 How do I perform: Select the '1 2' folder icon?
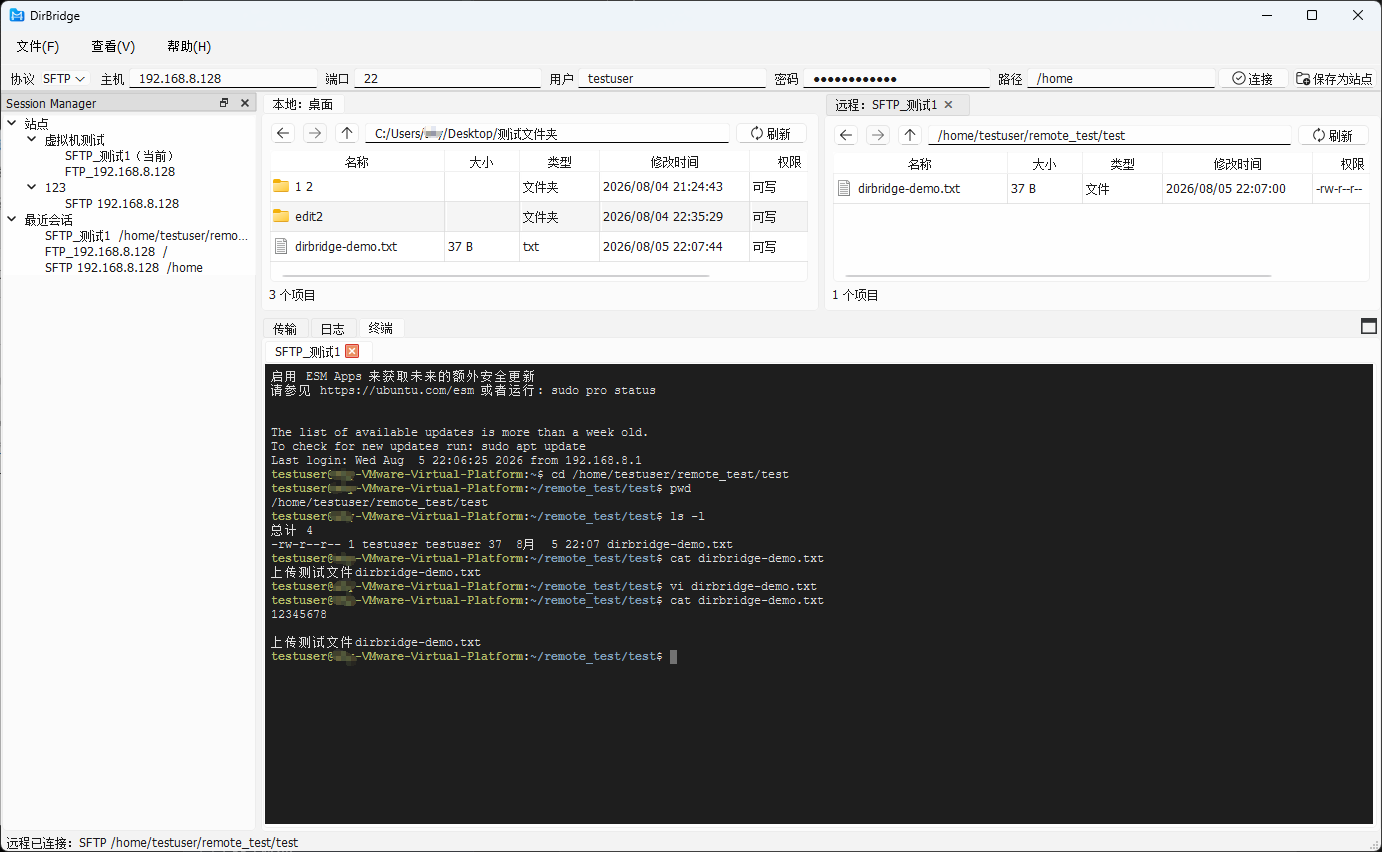click(x=281, y=186)
